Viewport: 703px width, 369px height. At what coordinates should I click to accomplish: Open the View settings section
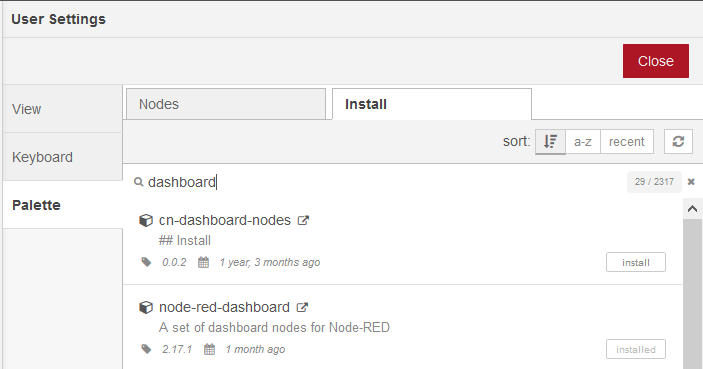tap(62, 109)
